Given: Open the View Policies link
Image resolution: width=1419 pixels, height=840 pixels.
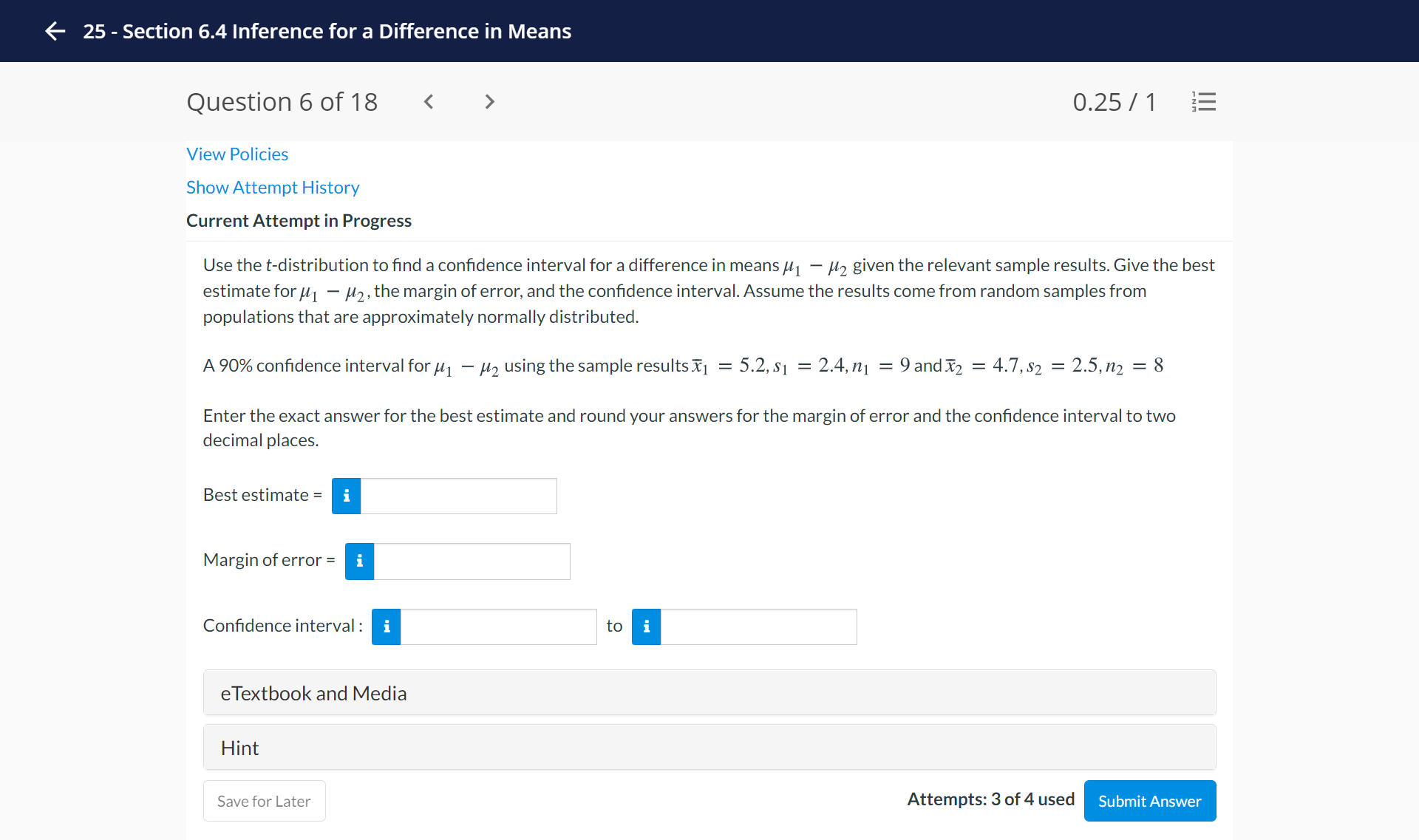Looking at the screenshot, I should 237,154.
